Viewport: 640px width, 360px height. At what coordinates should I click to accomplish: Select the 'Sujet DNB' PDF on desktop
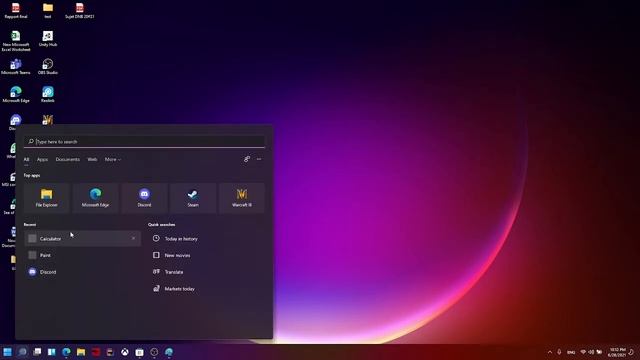(x=80, y=11)
